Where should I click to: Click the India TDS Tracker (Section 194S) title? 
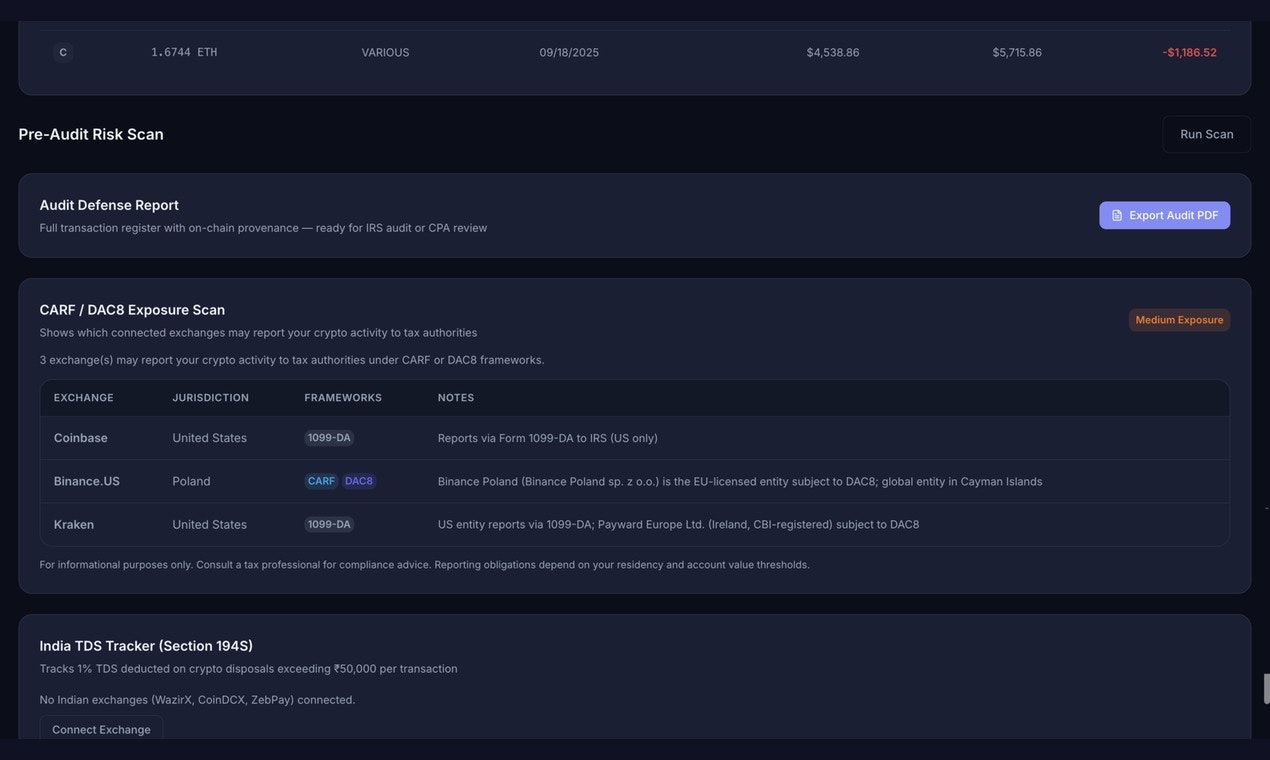click(146, 646)
